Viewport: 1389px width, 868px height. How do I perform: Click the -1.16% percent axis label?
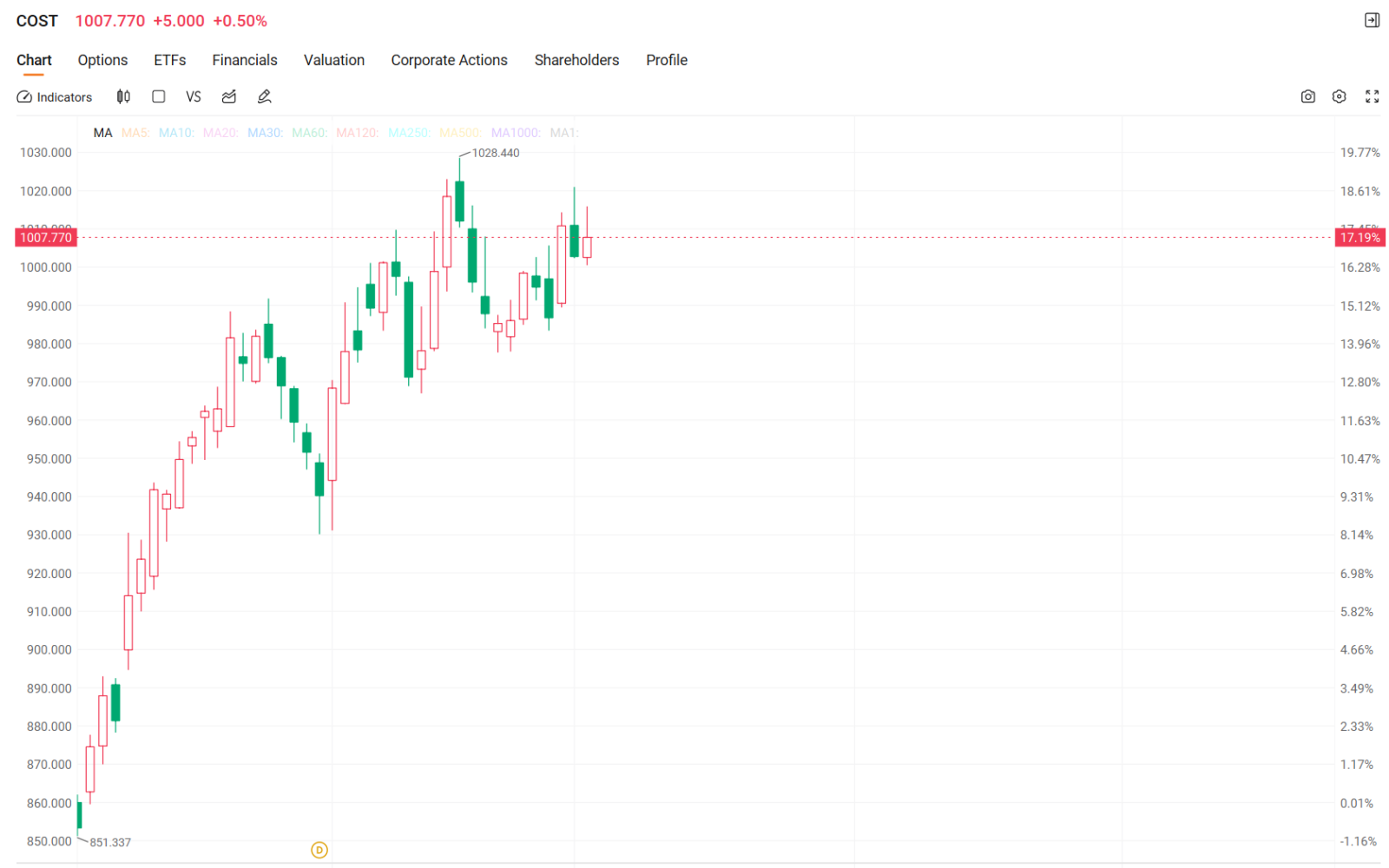pos(1359,841)
